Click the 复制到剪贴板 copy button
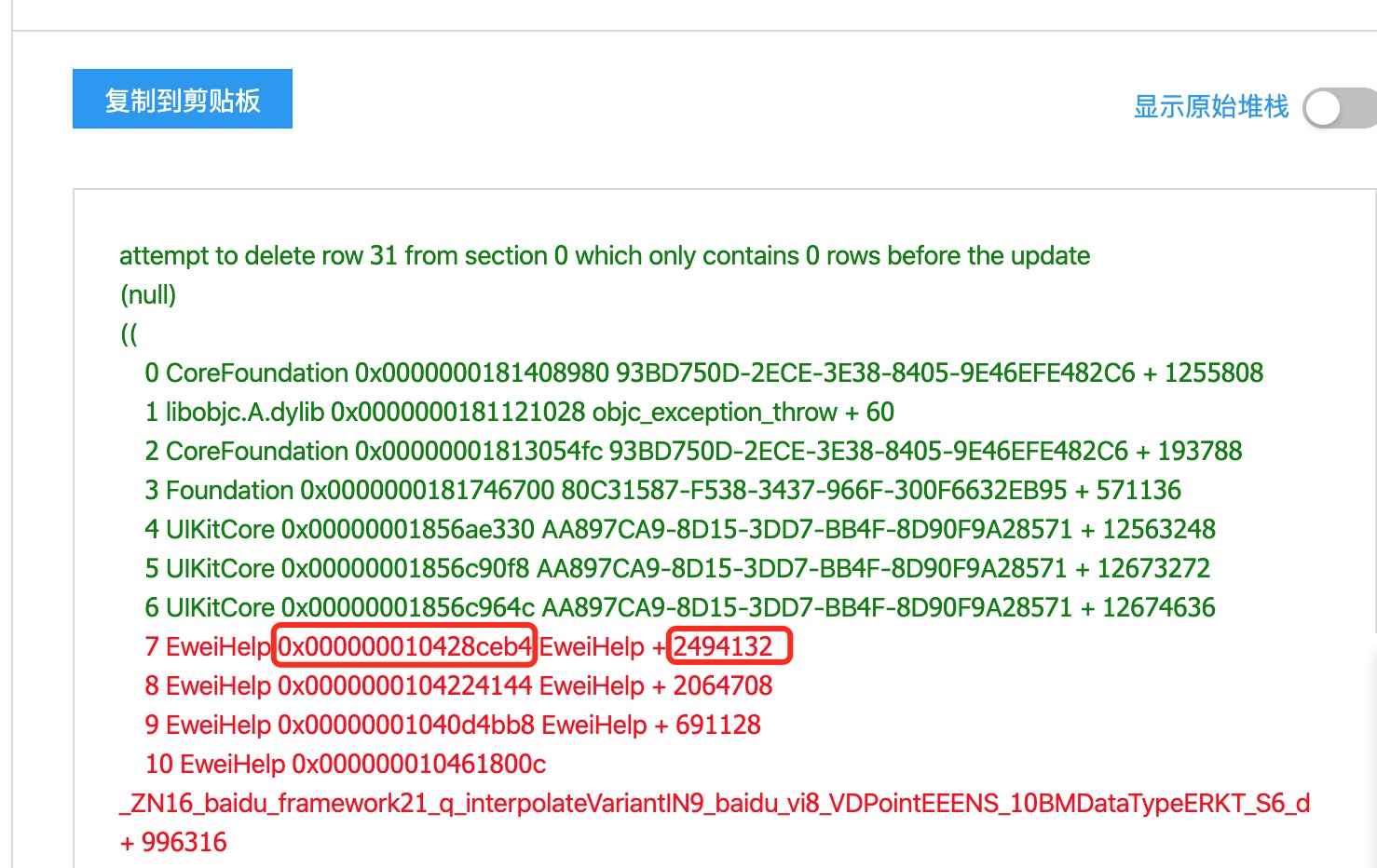The image size is (1377, 868). point(183,99)
